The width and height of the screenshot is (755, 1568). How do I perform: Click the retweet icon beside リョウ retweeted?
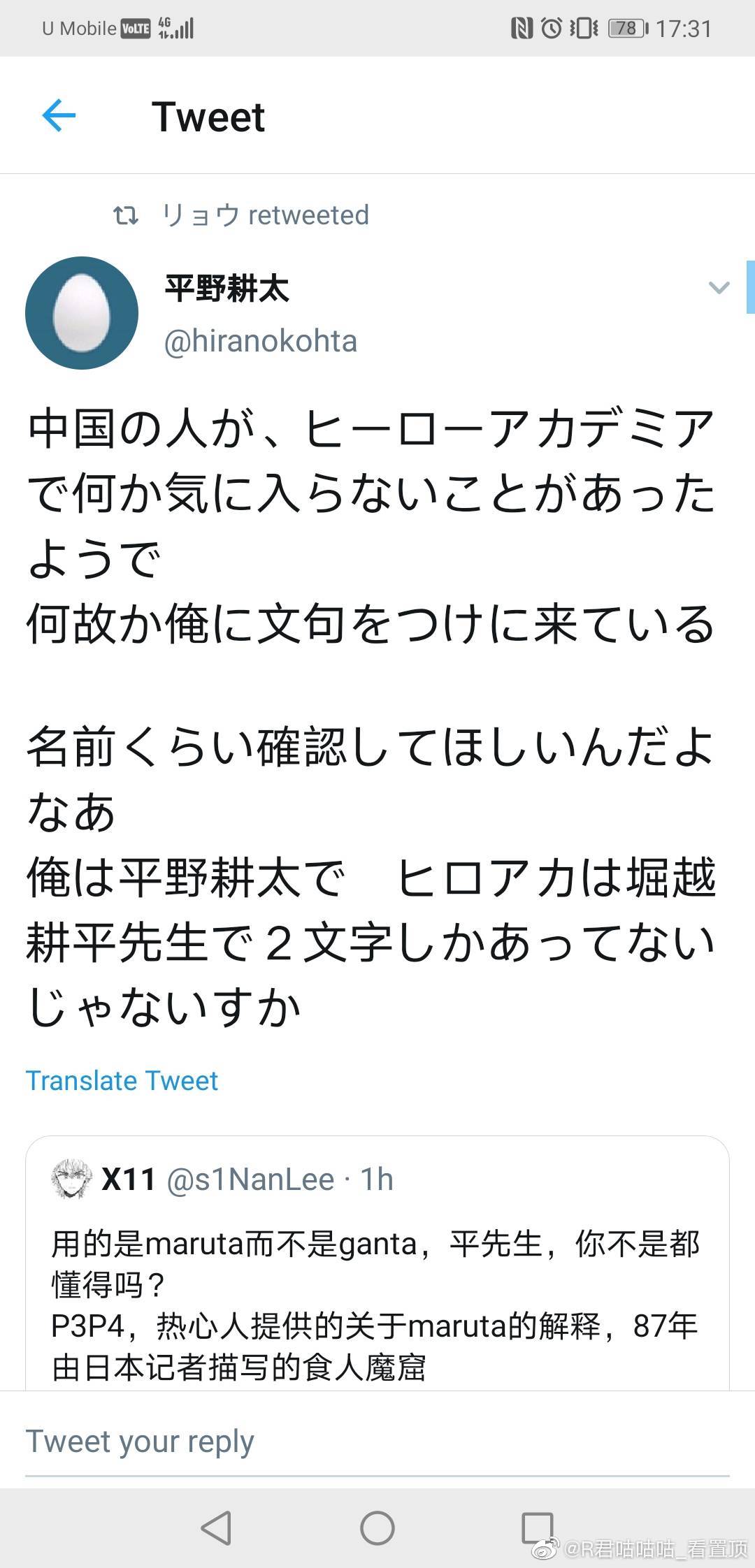(126, 216)
